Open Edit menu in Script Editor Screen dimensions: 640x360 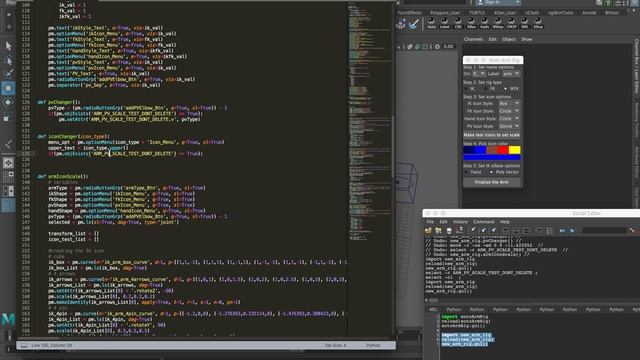point(443,222)
